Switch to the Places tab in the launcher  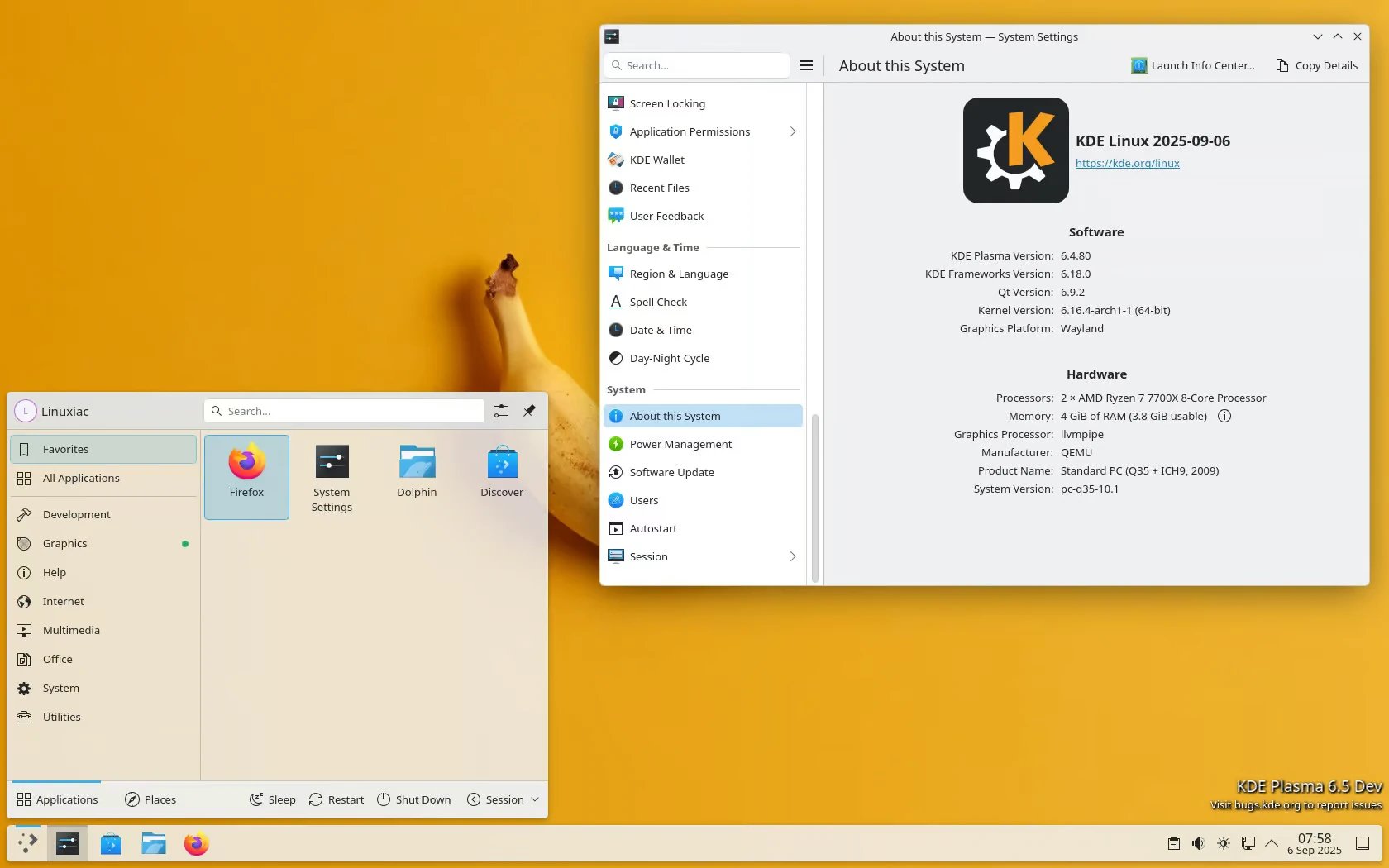point(150,799)
